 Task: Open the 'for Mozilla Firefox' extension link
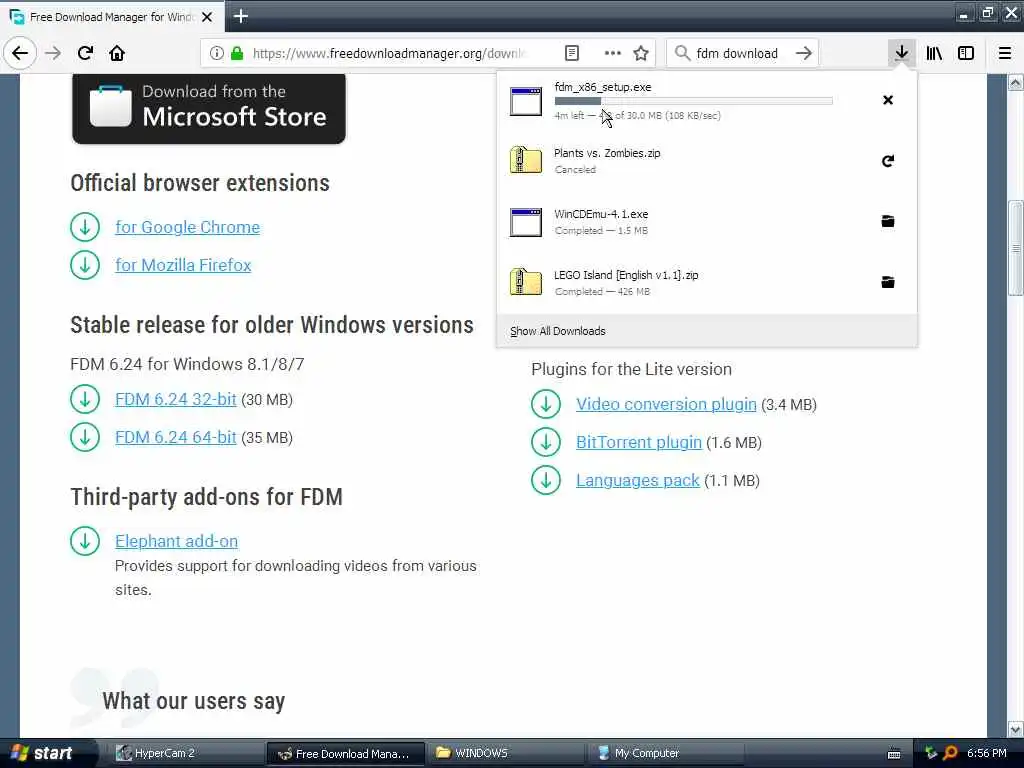[x=183, y=265]
